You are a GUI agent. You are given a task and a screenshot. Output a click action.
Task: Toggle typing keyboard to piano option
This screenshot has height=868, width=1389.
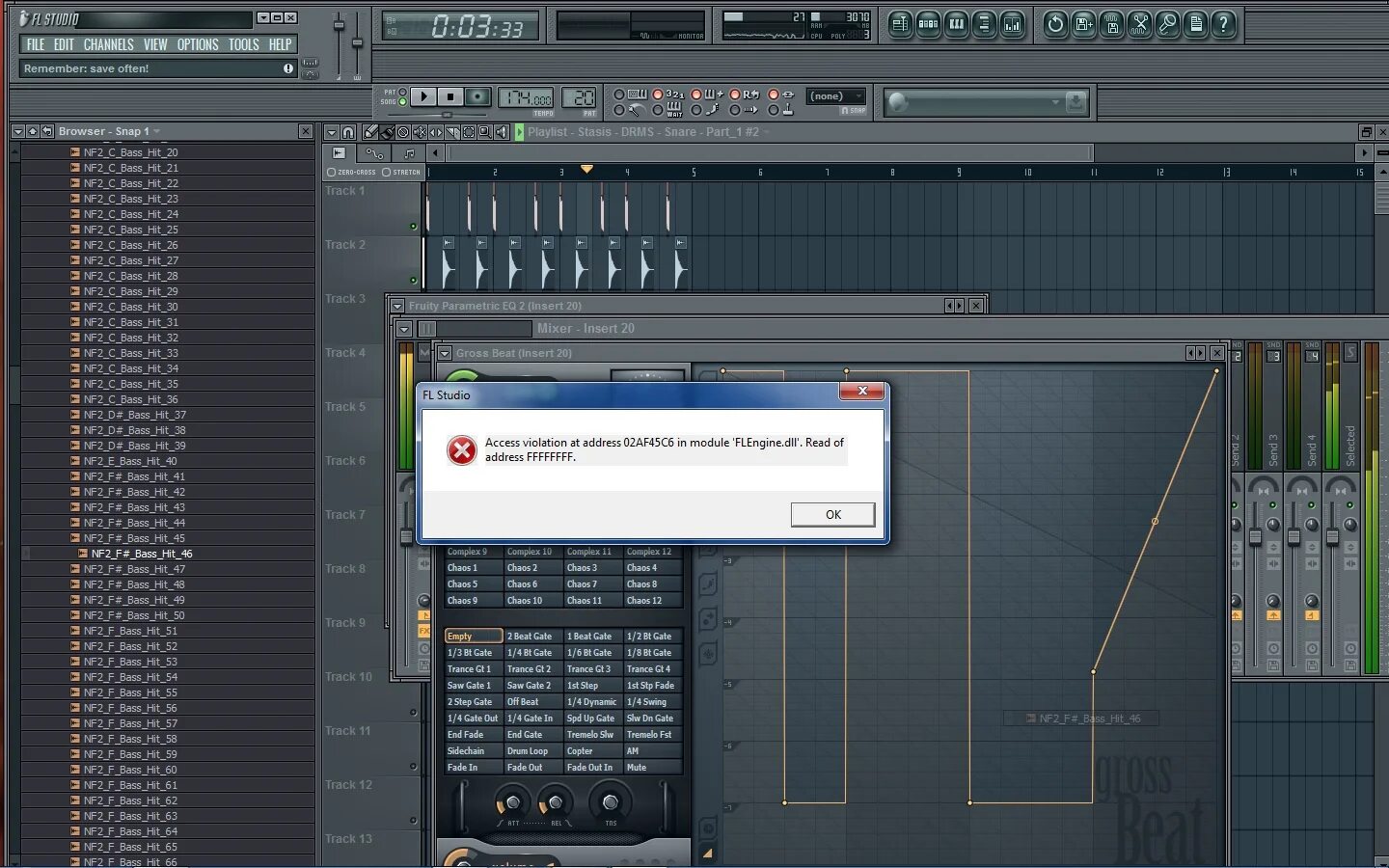click(629, 95)
